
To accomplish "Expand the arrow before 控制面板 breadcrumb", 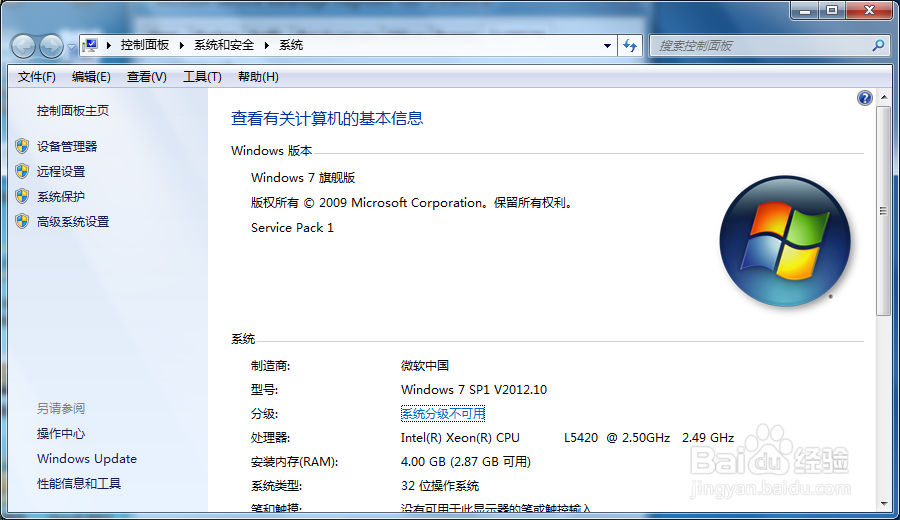I will pyautogui.click(x=108, y=45).
